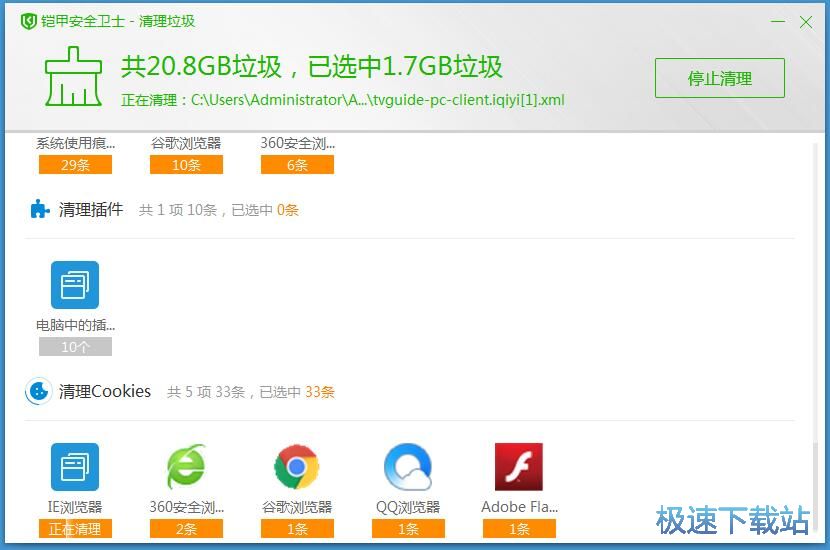The width and height of the screenshot is (830, 550).
Task: Toggle the 29条 badge under 系统使用痕迹
Action: coord(75,165)
